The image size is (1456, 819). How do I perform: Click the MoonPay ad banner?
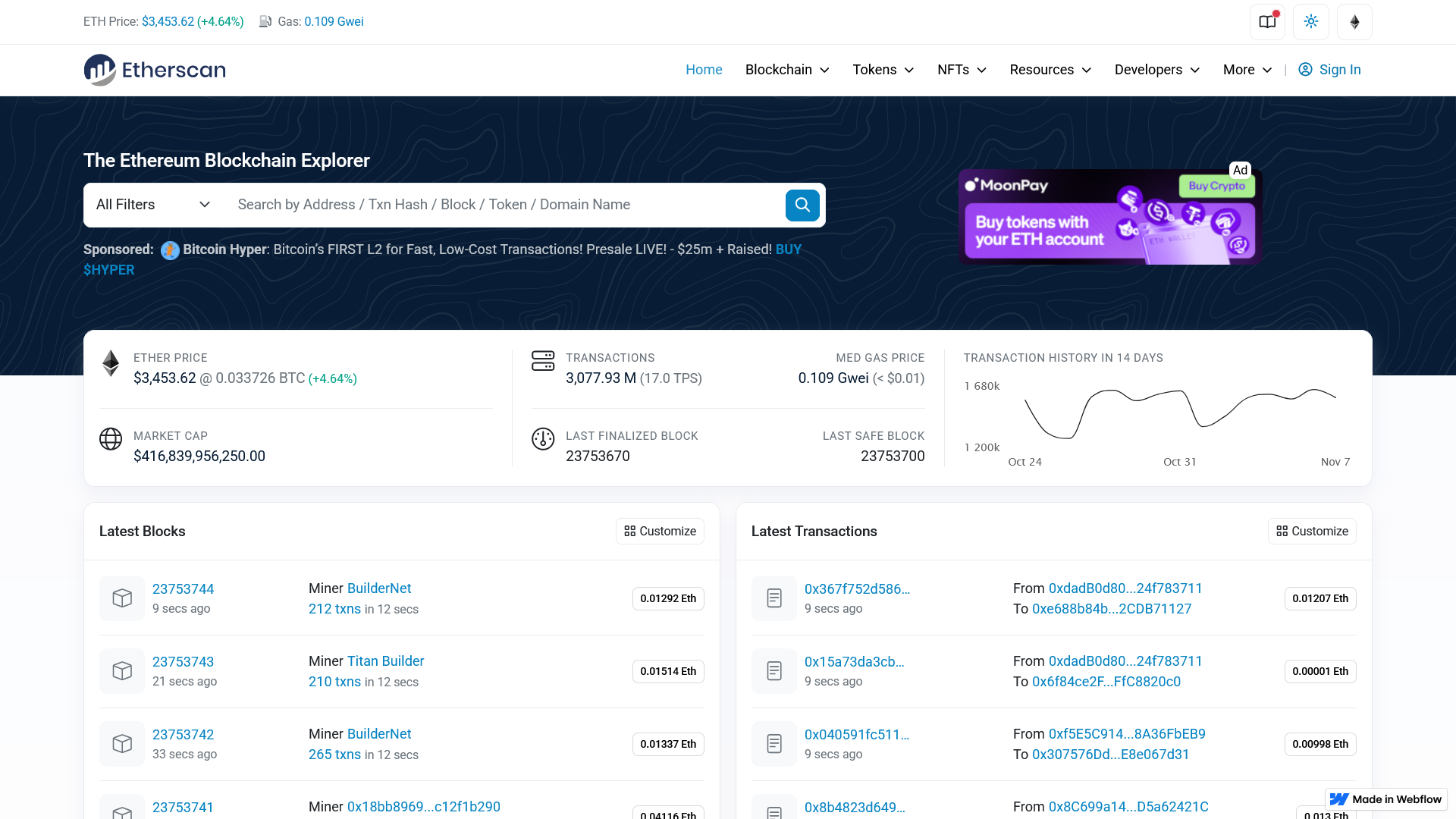pos(1110,217)
